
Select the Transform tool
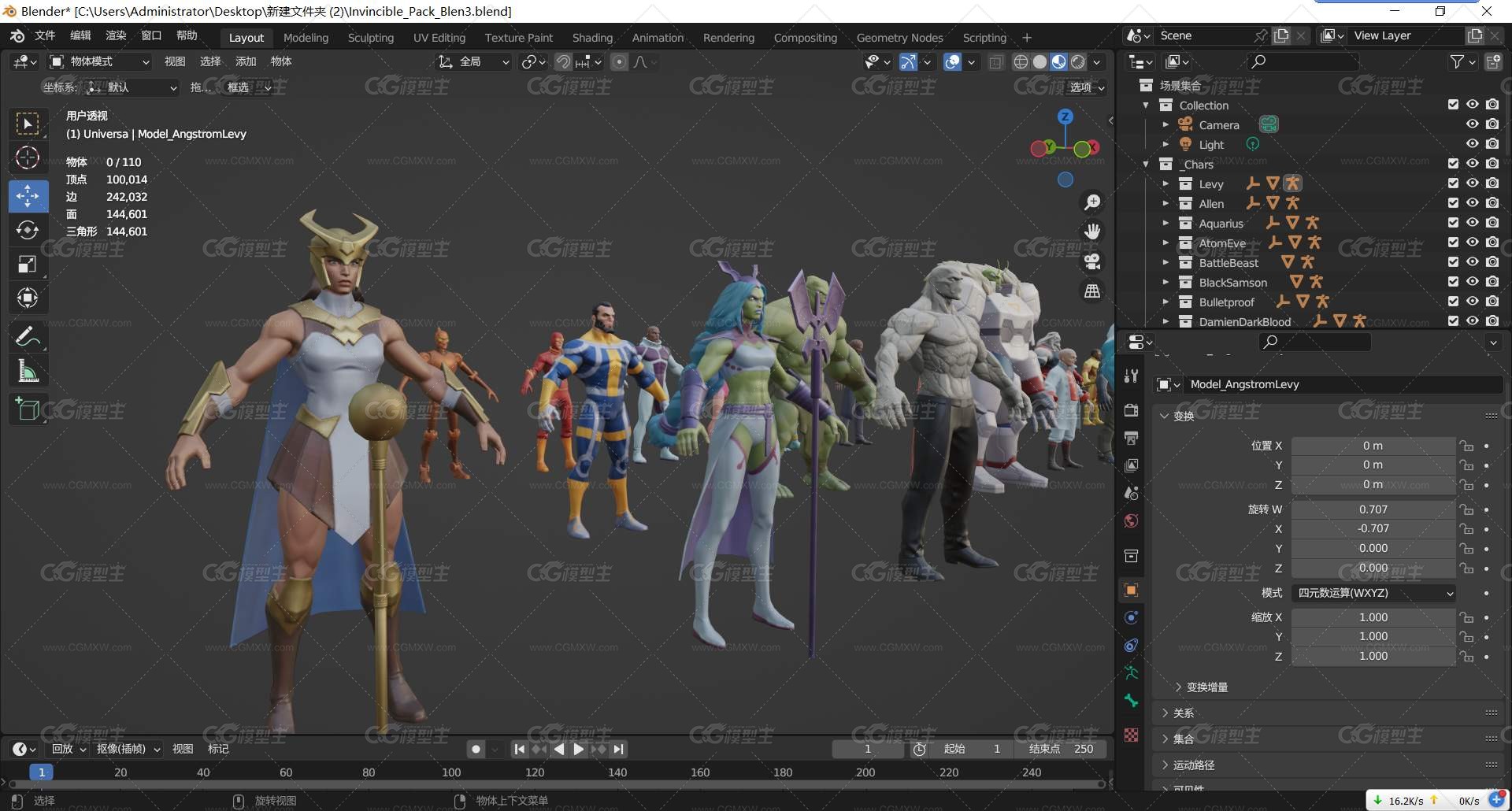(28, 298)
